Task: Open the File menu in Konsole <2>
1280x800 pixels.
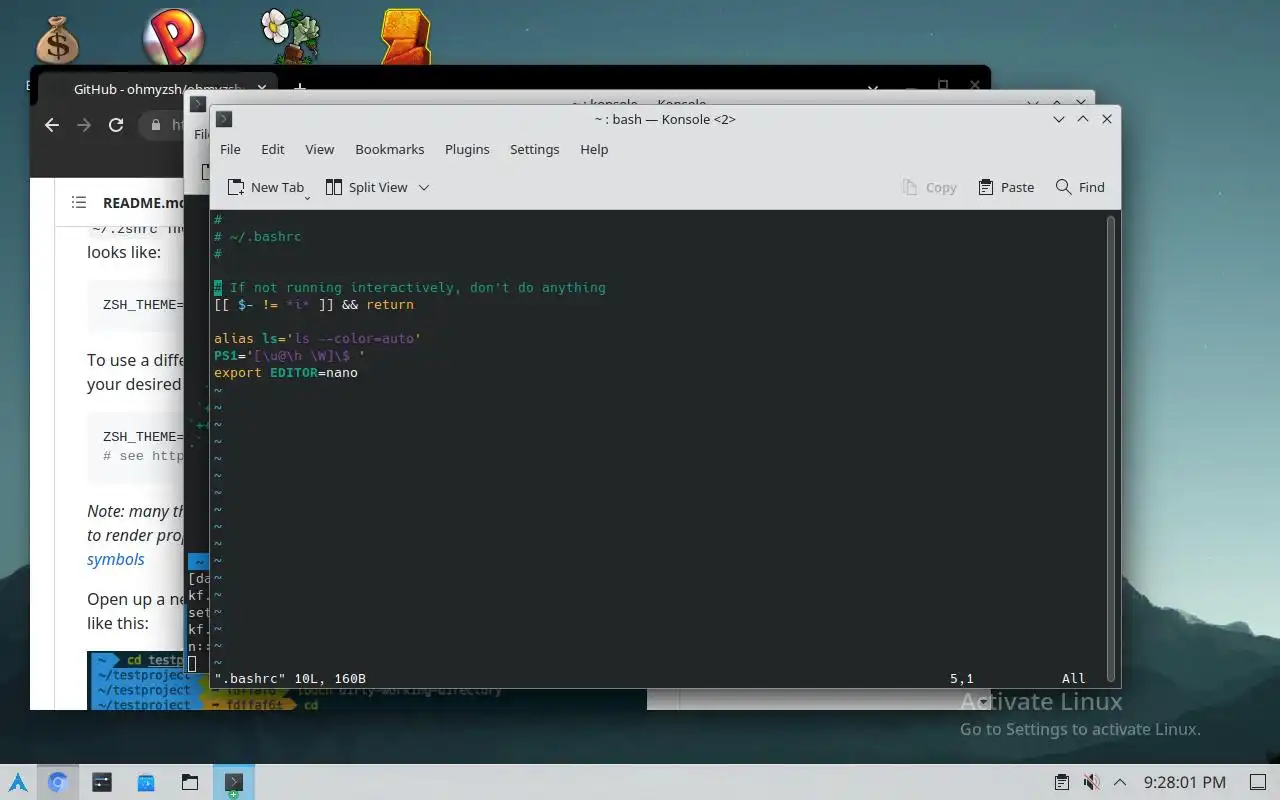Action: [230, 149]
